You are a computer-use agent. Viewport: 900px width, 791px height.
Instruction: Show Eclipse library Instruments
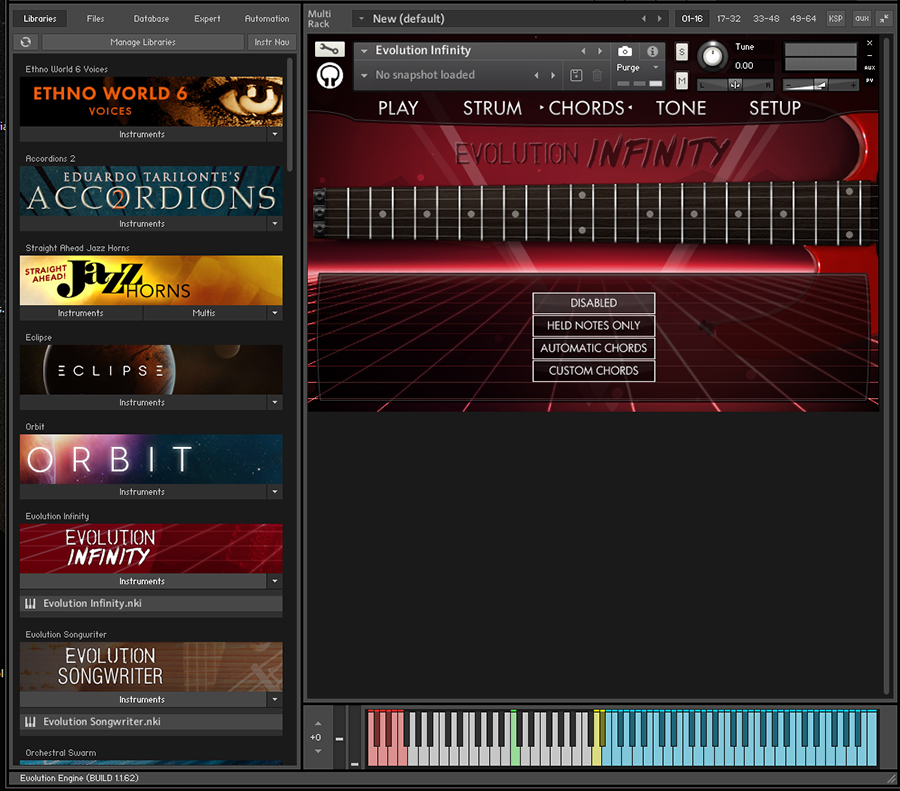coord(142,403)
